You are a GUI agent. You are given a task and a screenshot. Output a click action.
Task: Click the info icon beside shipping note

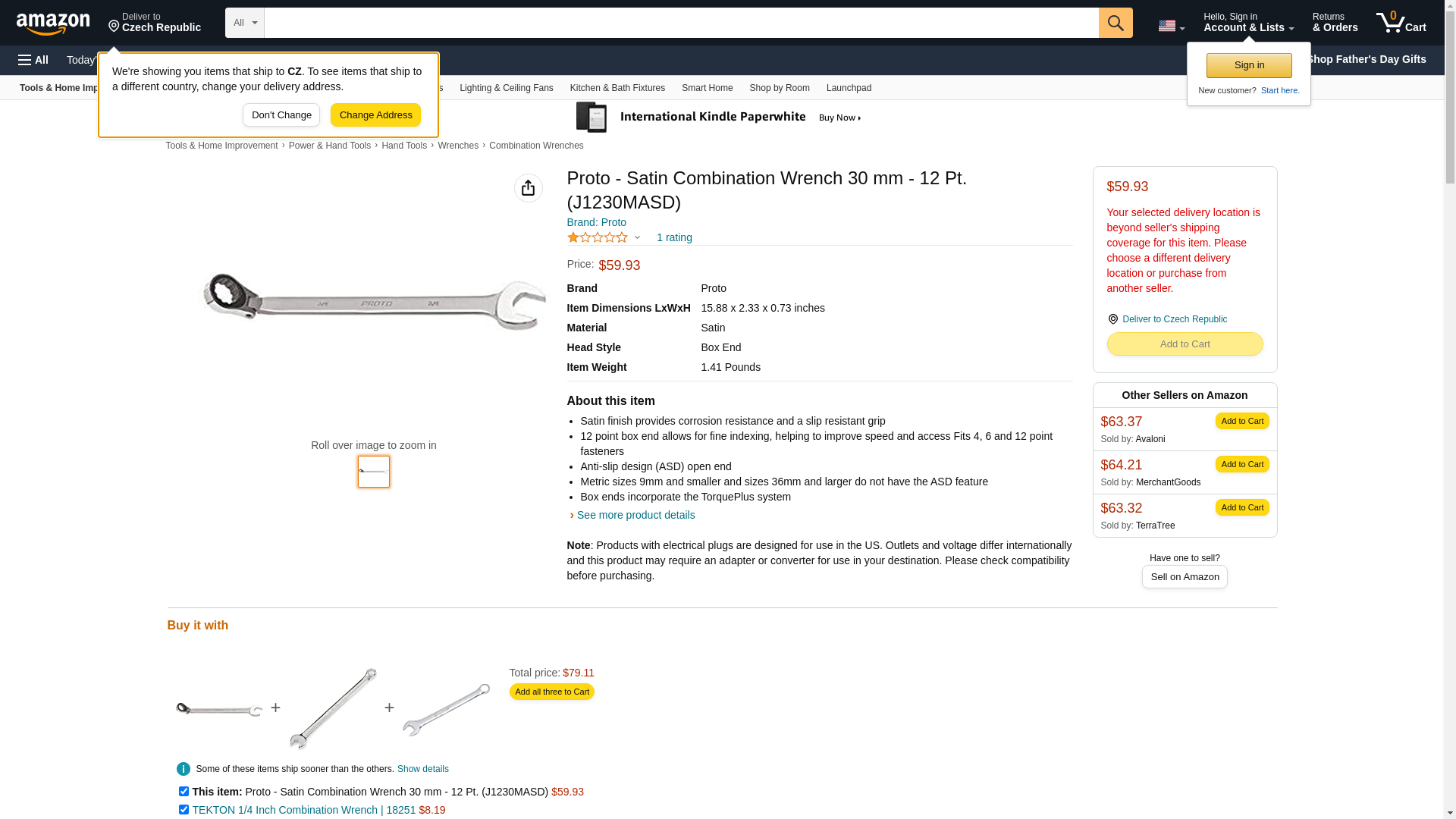[x=184, y=769]
